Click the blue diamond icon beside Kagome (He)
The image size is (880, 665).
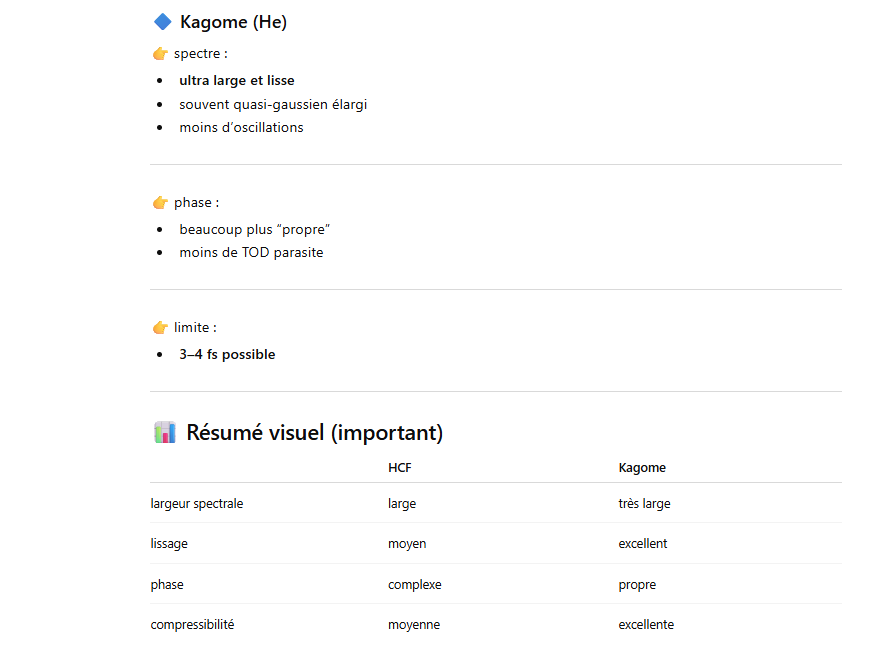point(163,22)
